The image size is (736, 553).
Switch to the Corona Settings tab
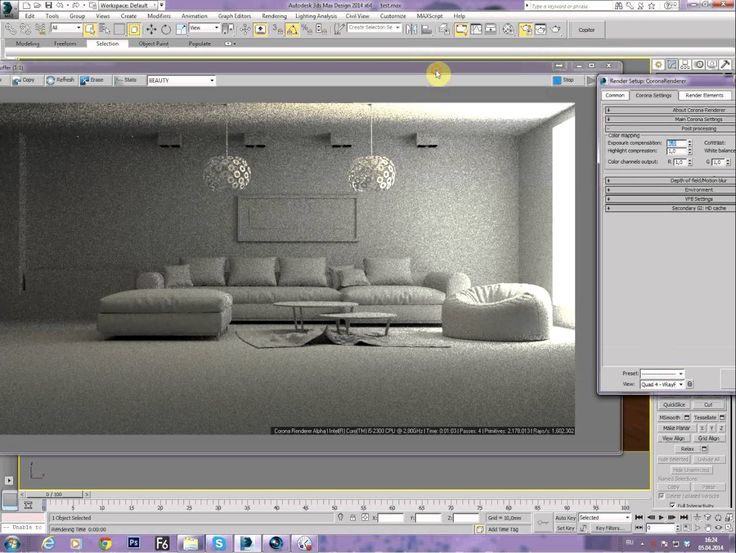pyautogui.click(x=653, y=95)
